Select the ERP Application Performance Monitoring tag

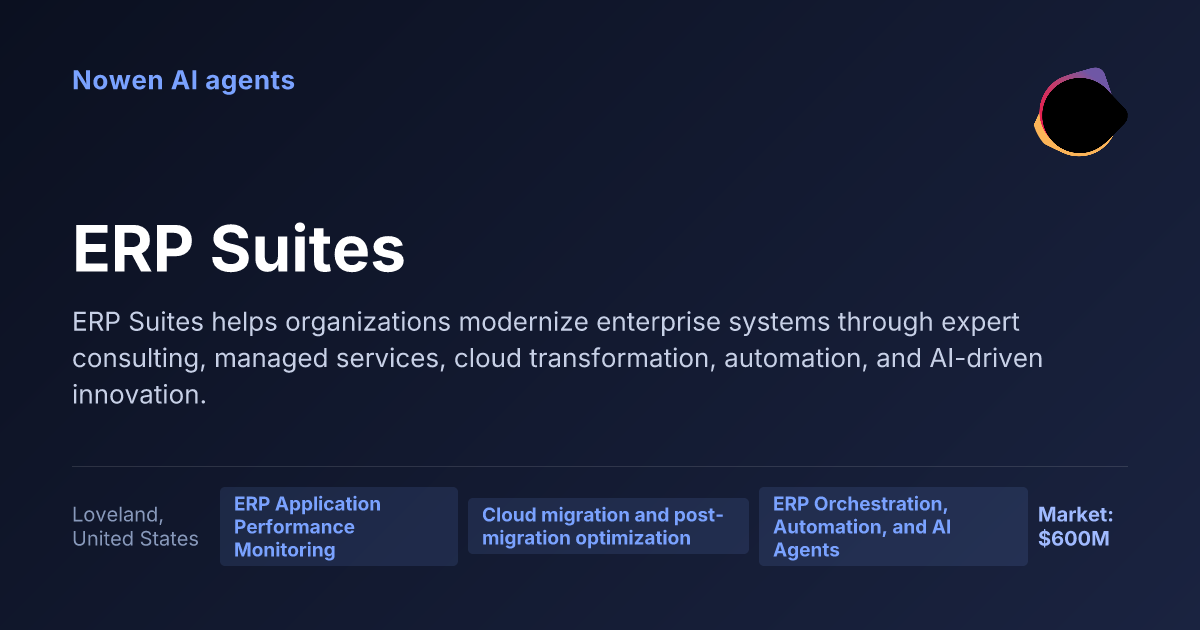[339, 527]
